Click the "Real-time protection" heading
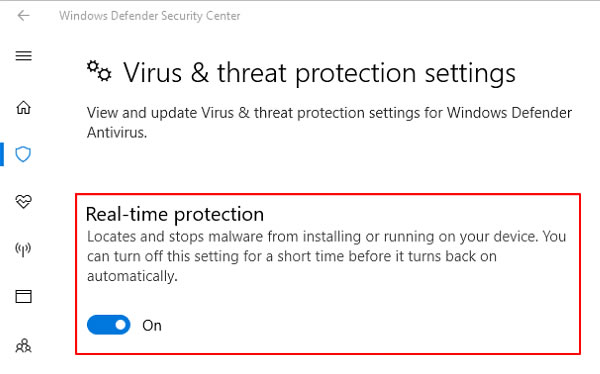The height and width of the screenshot is (374, 600). [x=175, y=214]
